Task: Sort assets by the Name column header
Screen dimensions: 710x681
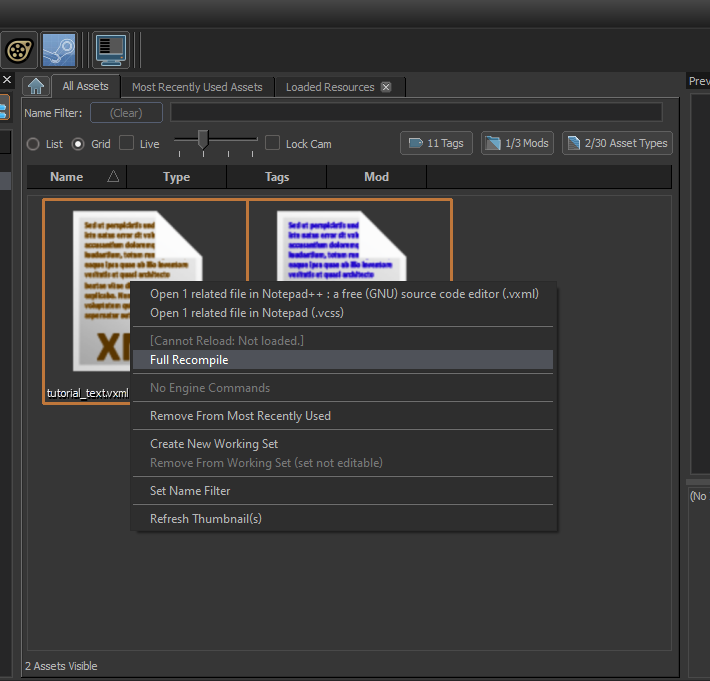Action: point(67,177)
